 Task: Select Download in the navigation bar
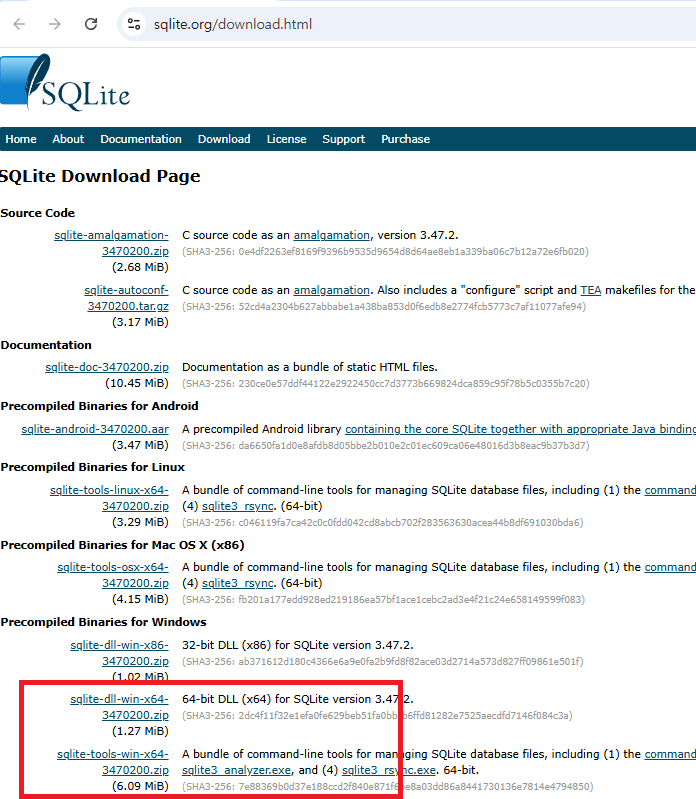(x=224, y=139)
